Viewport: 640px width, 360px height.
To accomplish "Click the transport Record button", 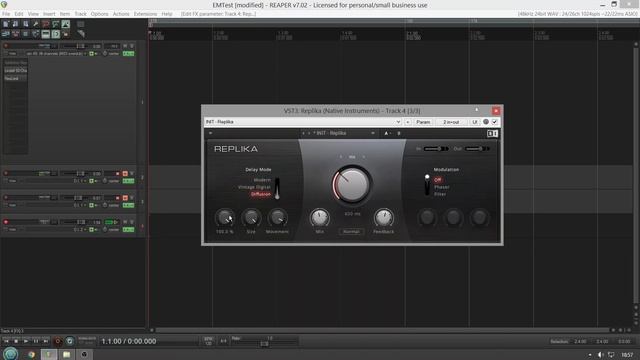I will pyautogui.click(x=58, y=341).
